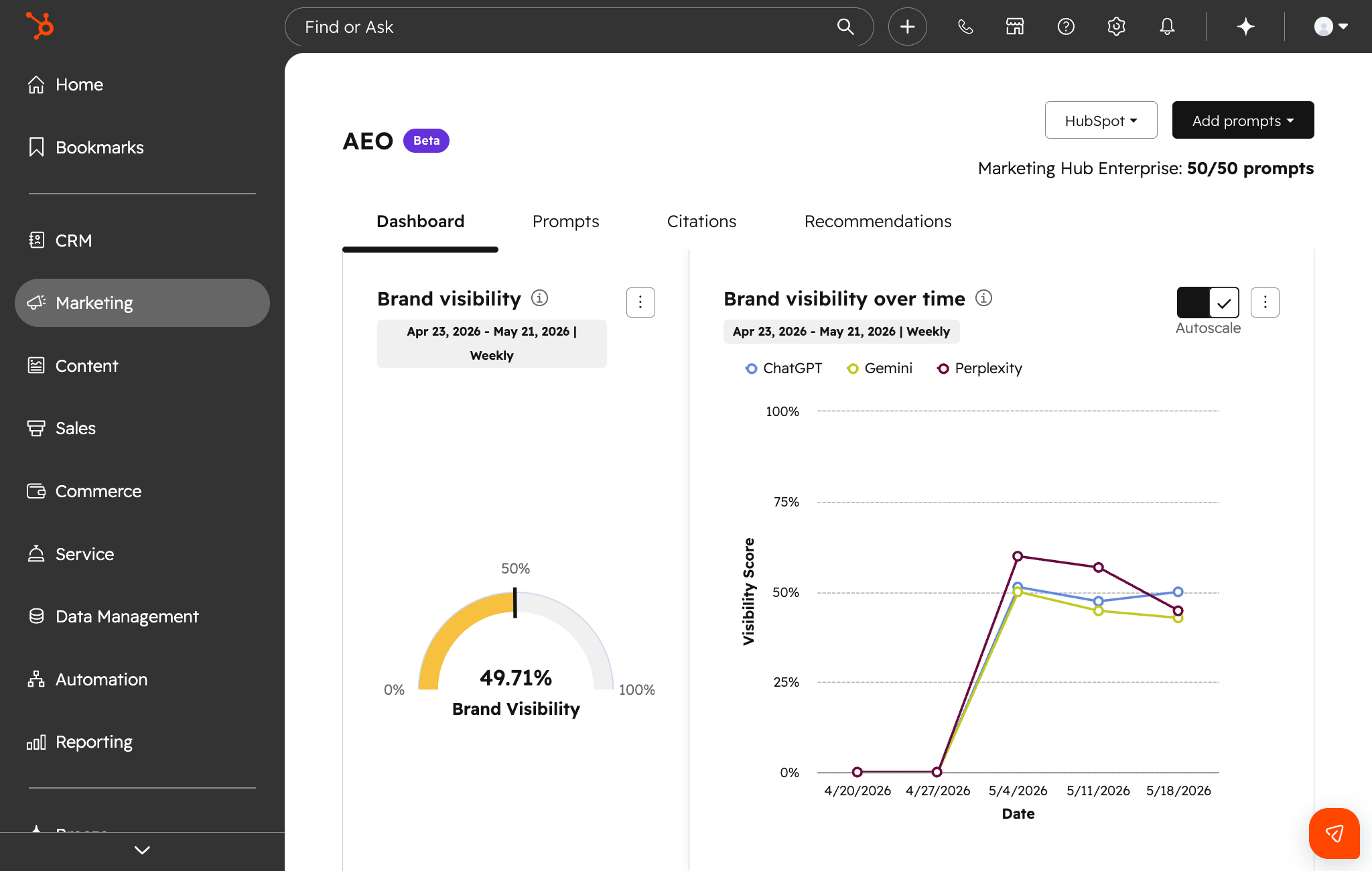The height and width of the screenshot is (871, 1372).
Task: Open the user account avatar menu
Action: pos(1330,27)
